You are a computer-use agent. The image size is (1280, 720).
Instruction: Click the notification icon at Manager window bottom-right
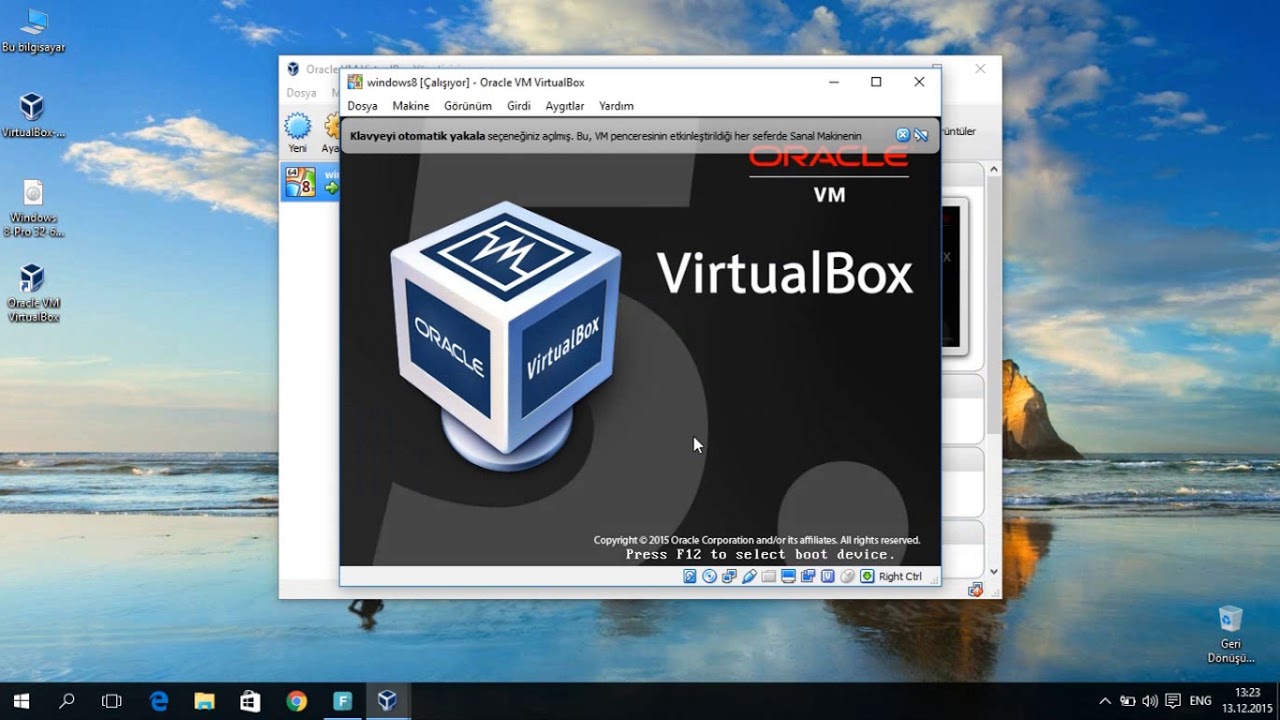(975, 590)
